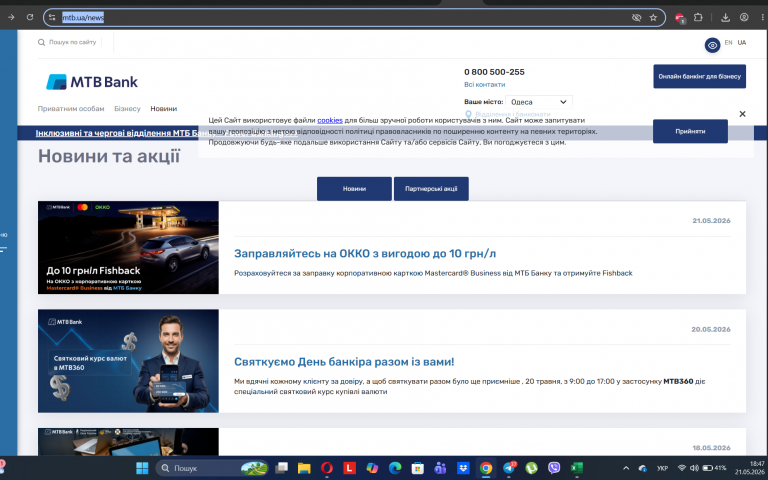Screen dimensions: 768x480
Task: Open Viber from taskbar
Action: pos(554,468)
